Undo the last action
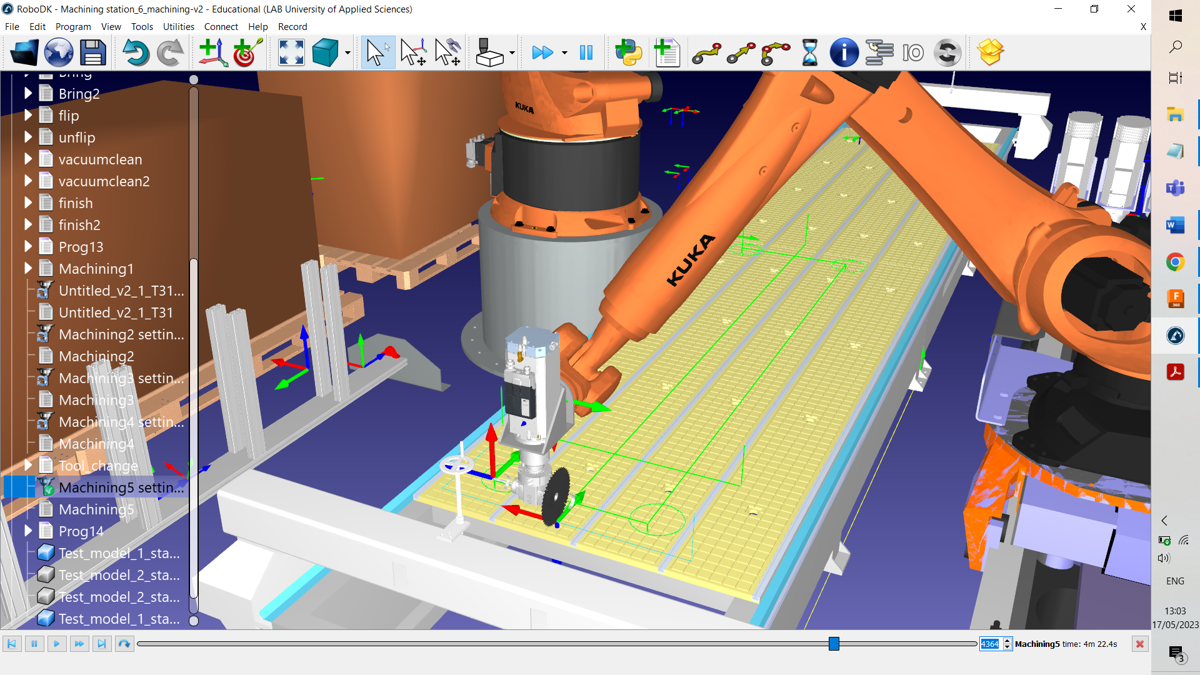1200x675 pixels. [135, 53]
